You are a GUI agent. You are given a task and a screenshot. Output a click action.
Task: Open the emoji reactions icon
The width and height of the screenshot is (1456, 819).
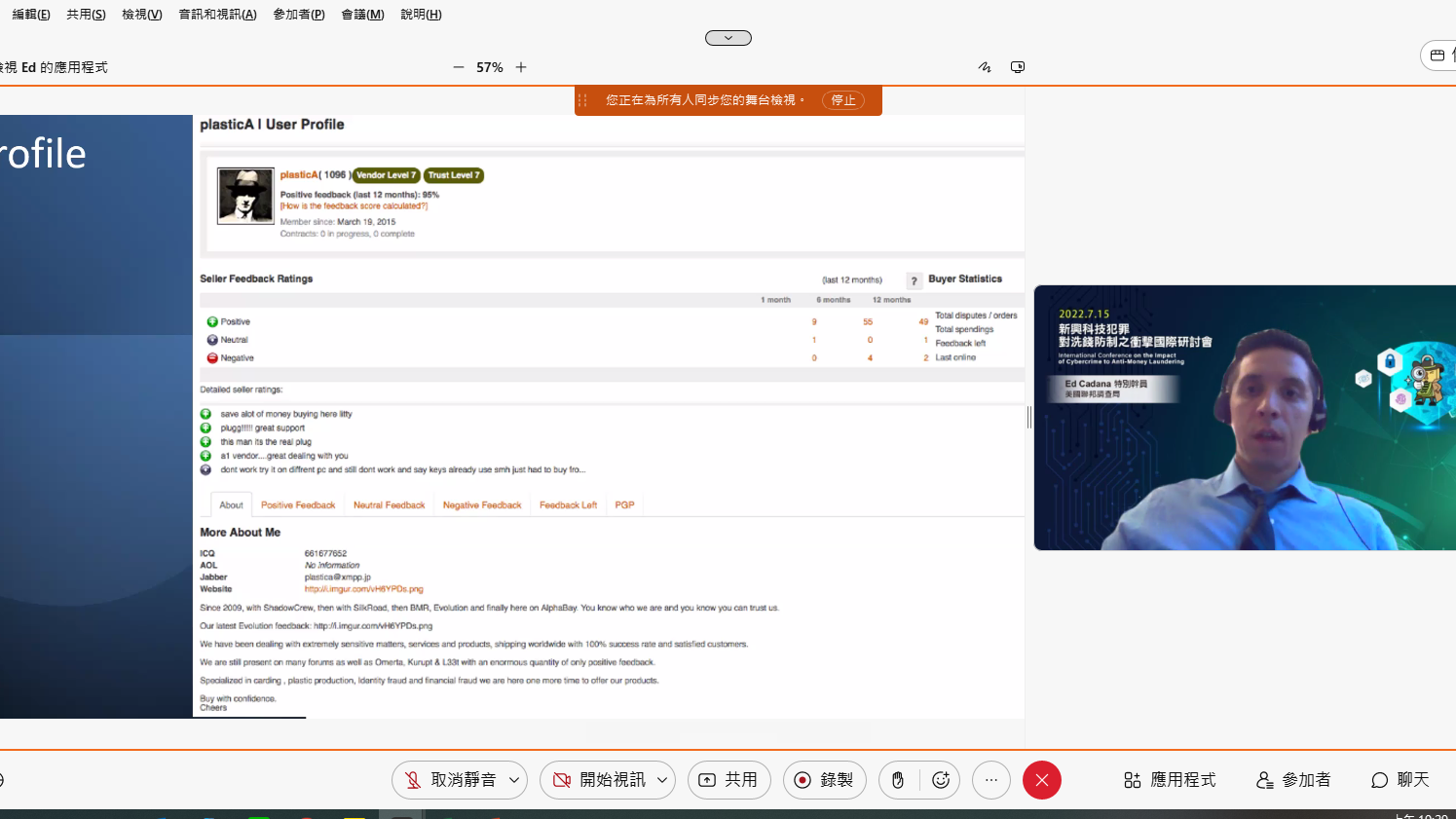[941, 780]
